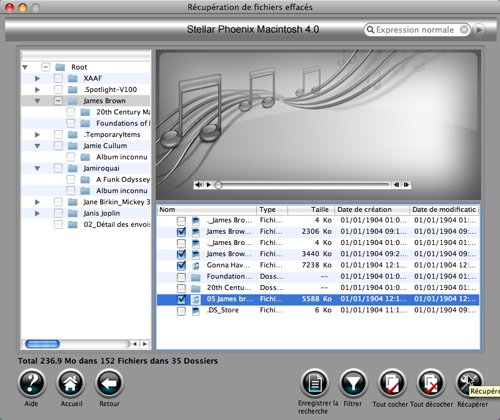Check the Jamie Cullum checkbox
The image size is (500, 420).
coord(58,146)
